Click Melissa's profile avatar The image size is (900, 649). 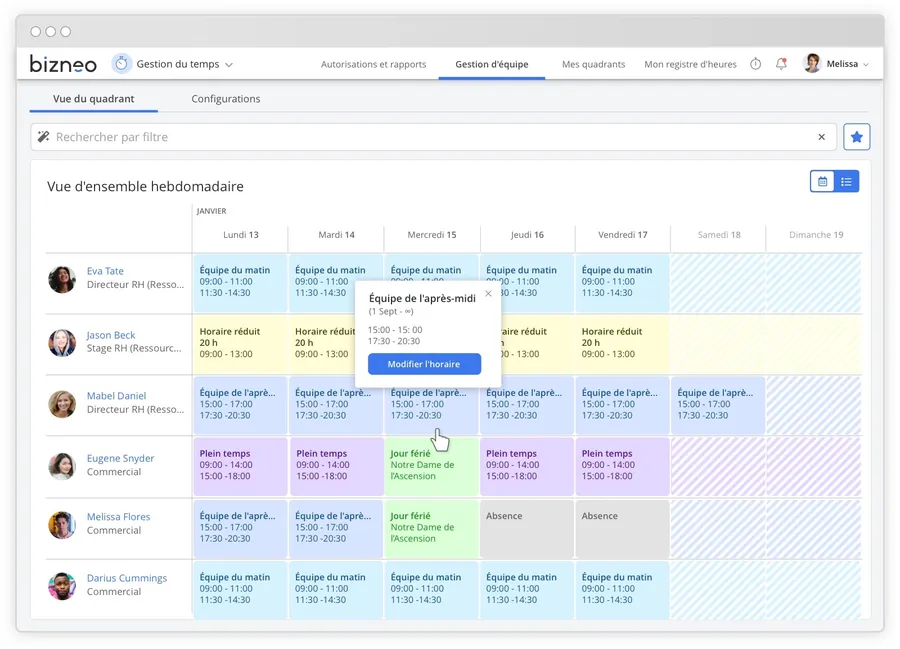click(x=812, y=64)
